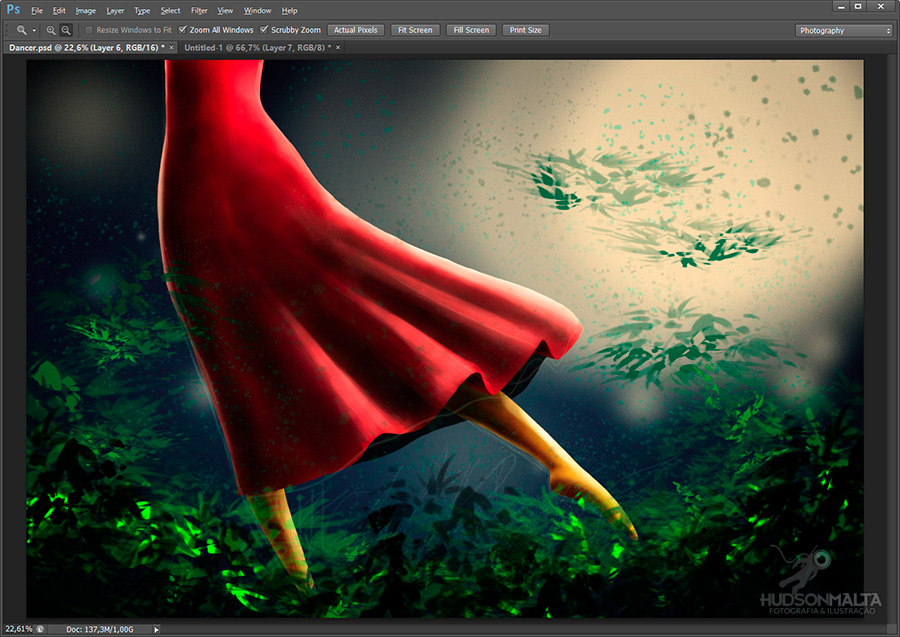This screenshot has height=637, width=900.
Task: Disable the Scrubby Zoom checkbox
Action: click(264, 30)
